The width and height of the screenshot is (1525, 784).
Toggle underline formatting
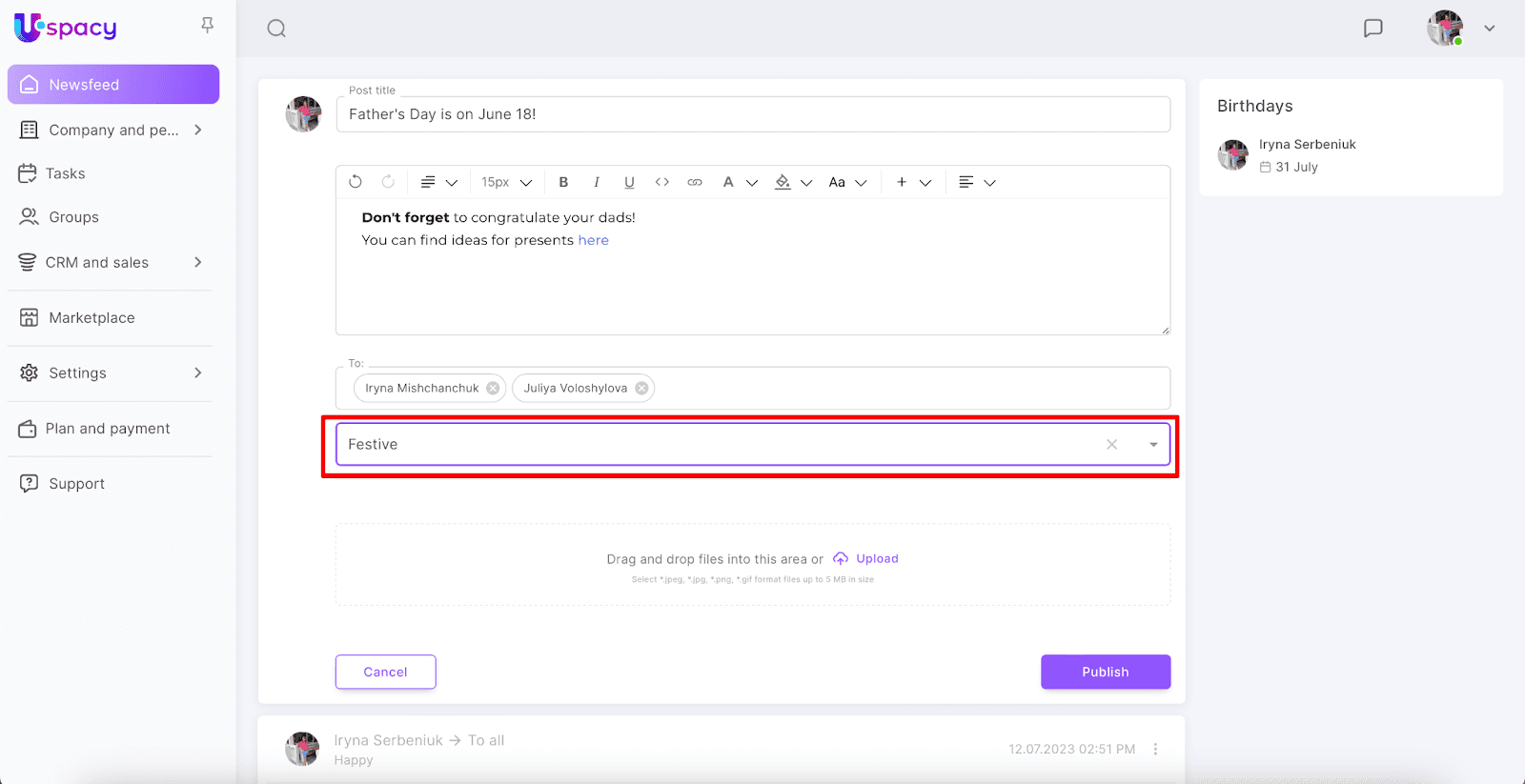(629, 182)
